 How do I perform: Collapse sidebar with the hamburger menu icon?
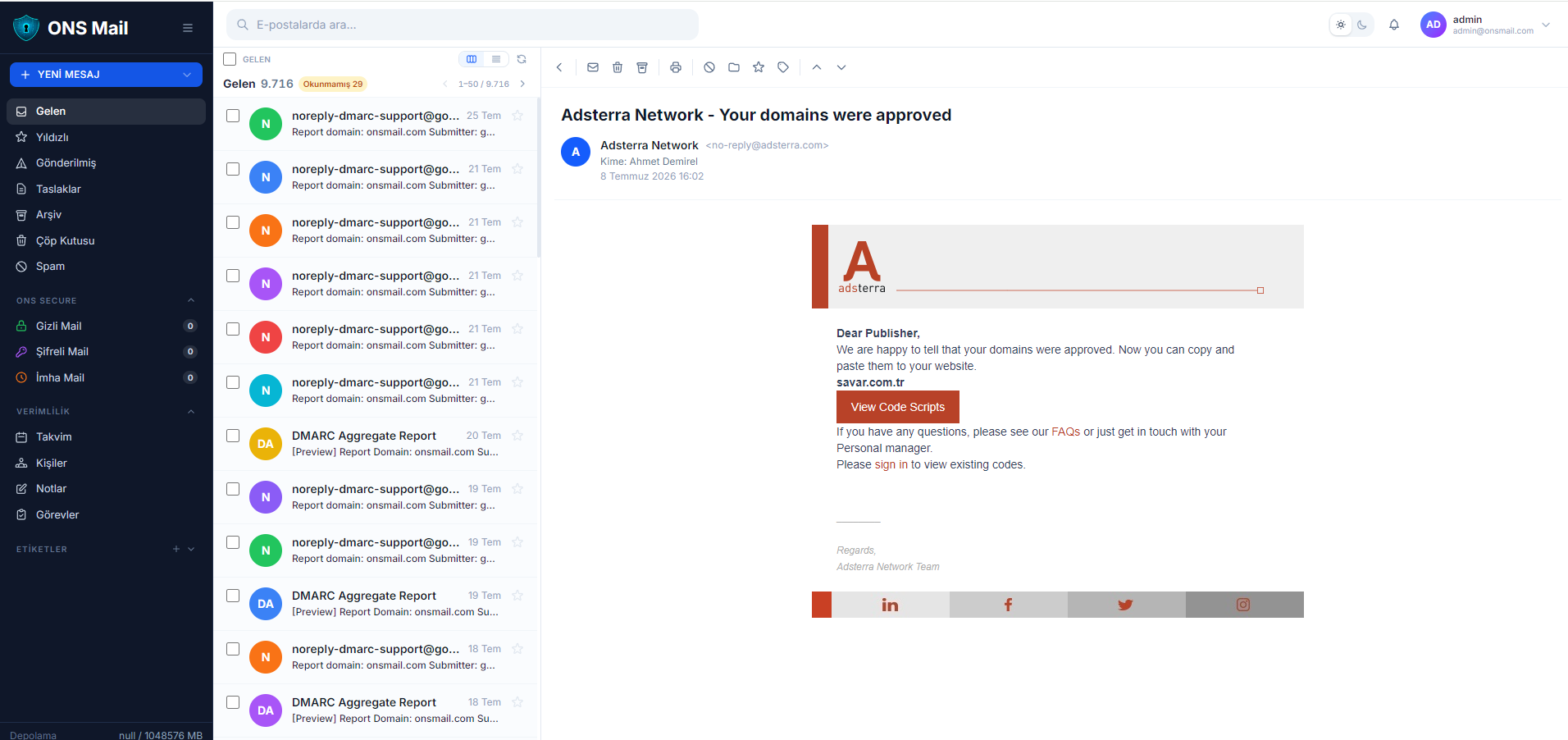click(188, 28)
